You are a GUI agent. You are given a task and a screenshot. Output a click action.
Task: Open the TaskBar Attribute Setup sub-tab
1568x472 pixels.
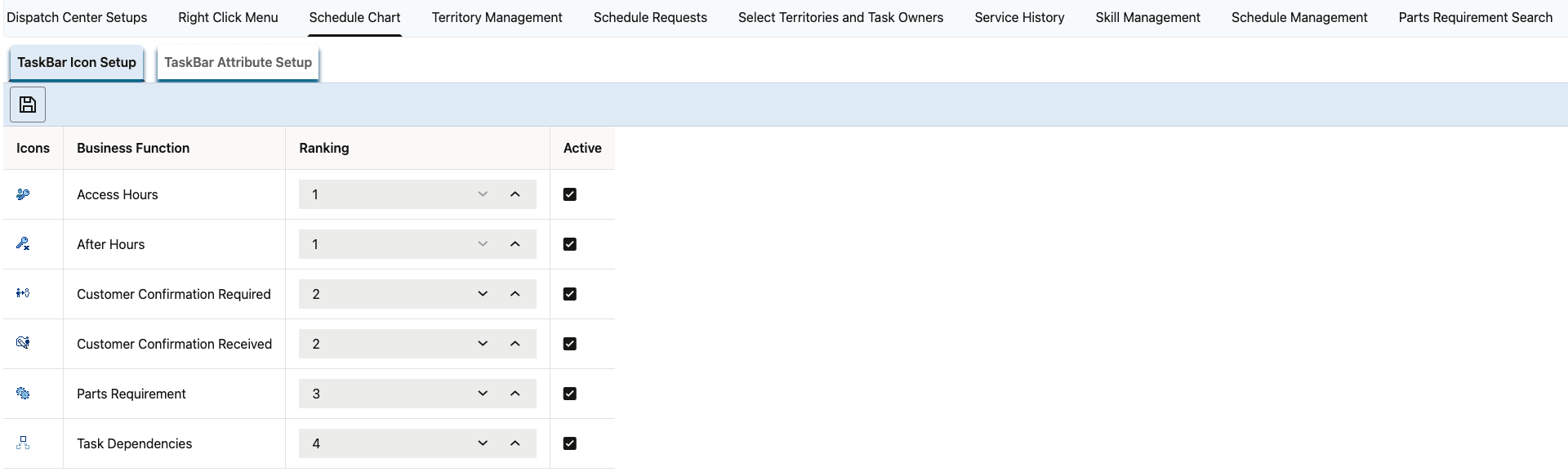(238, 63)
